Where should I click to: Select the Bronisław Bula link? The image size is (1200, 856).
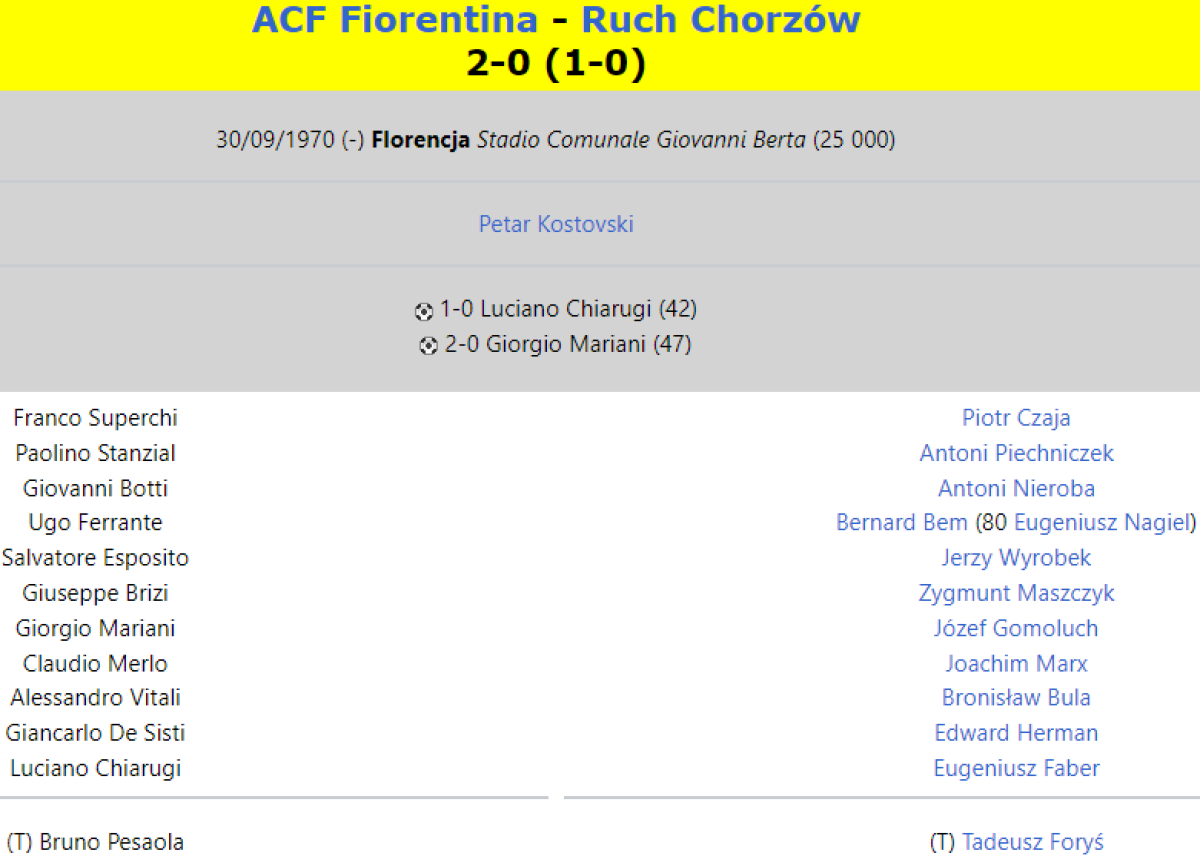click(1016, 697)
